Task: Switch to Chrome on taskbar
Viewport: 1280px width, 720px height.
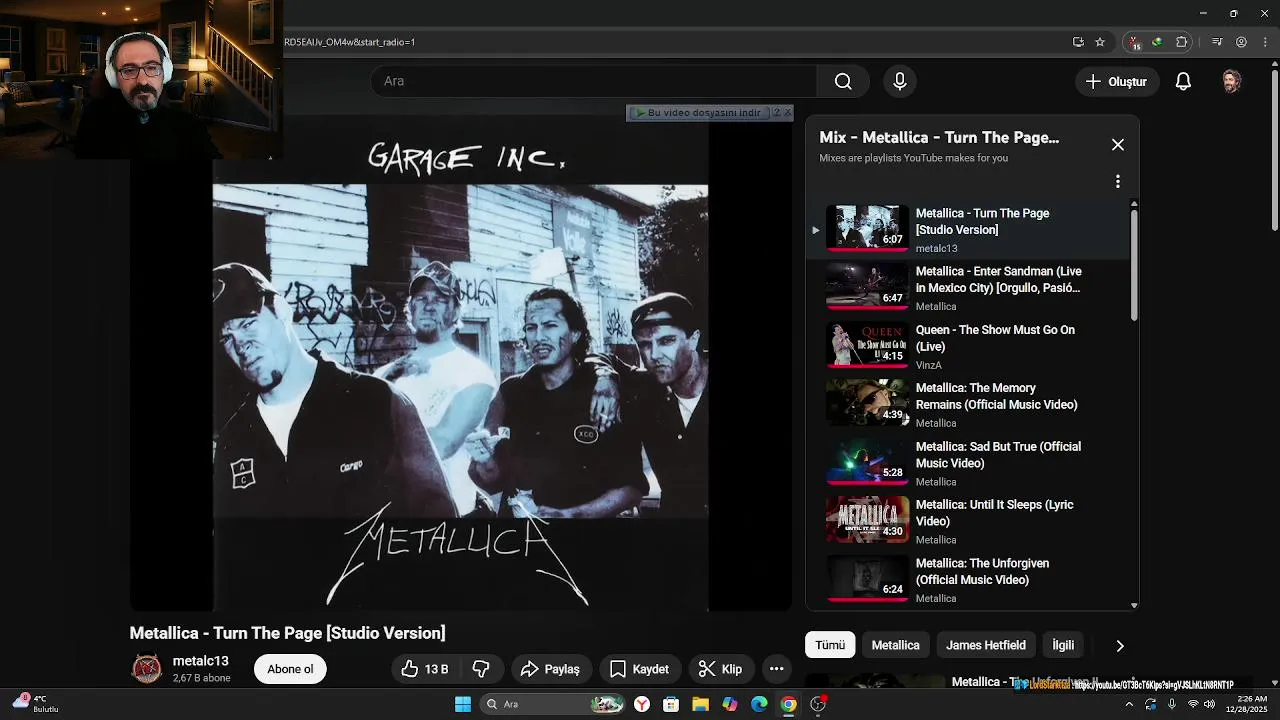Action: [788, 704]
